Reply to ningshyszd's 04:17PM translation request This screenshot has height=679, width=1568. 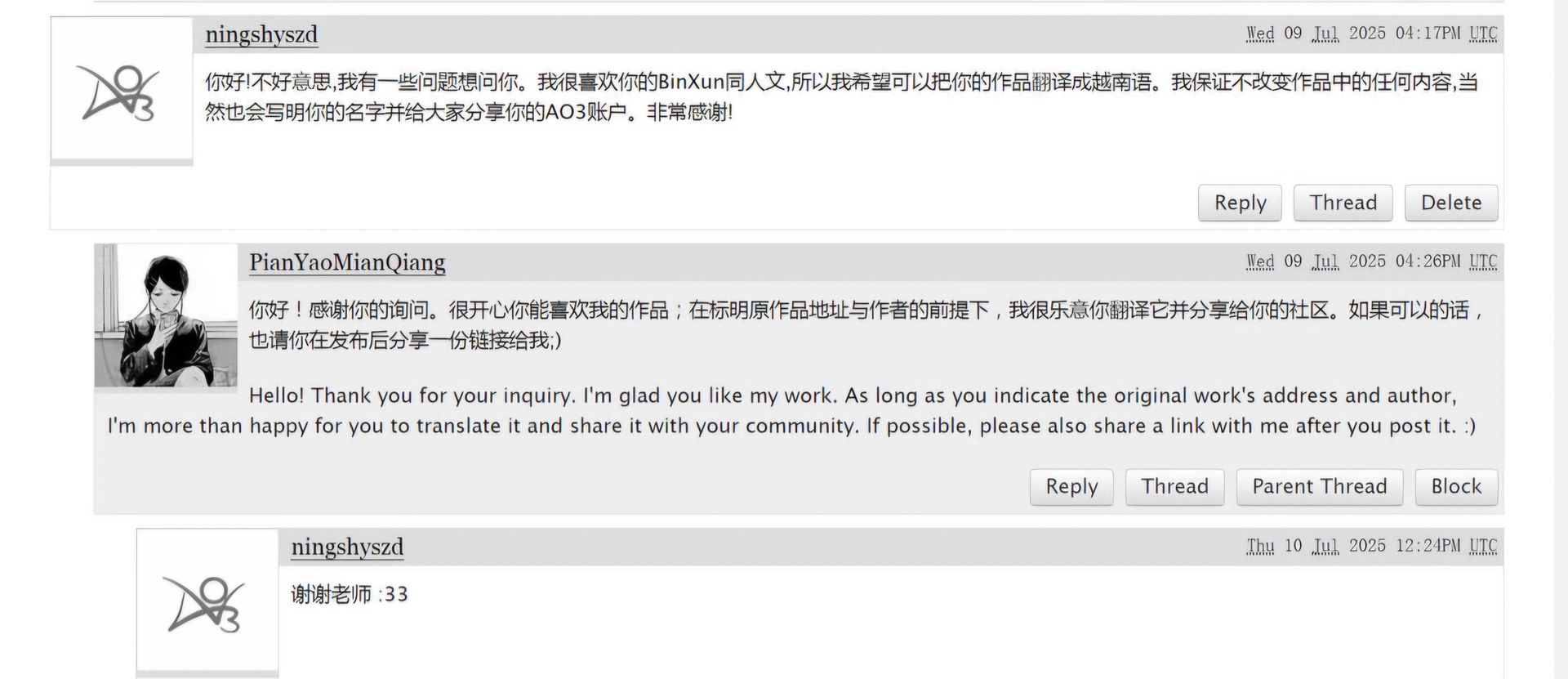coord(1240,203)
